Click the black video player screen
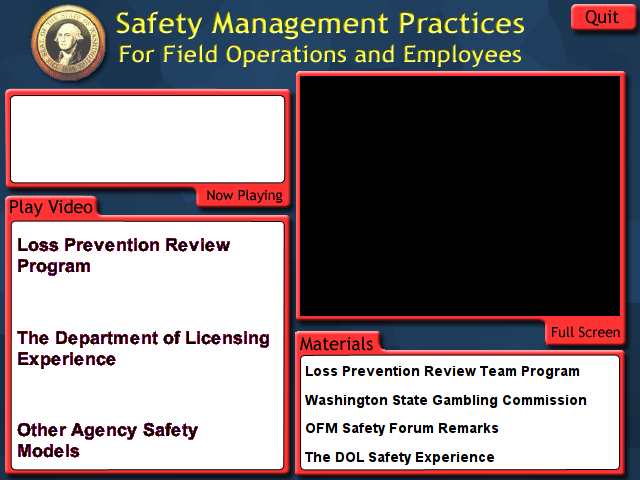The image size is (640, 480). 461,195
